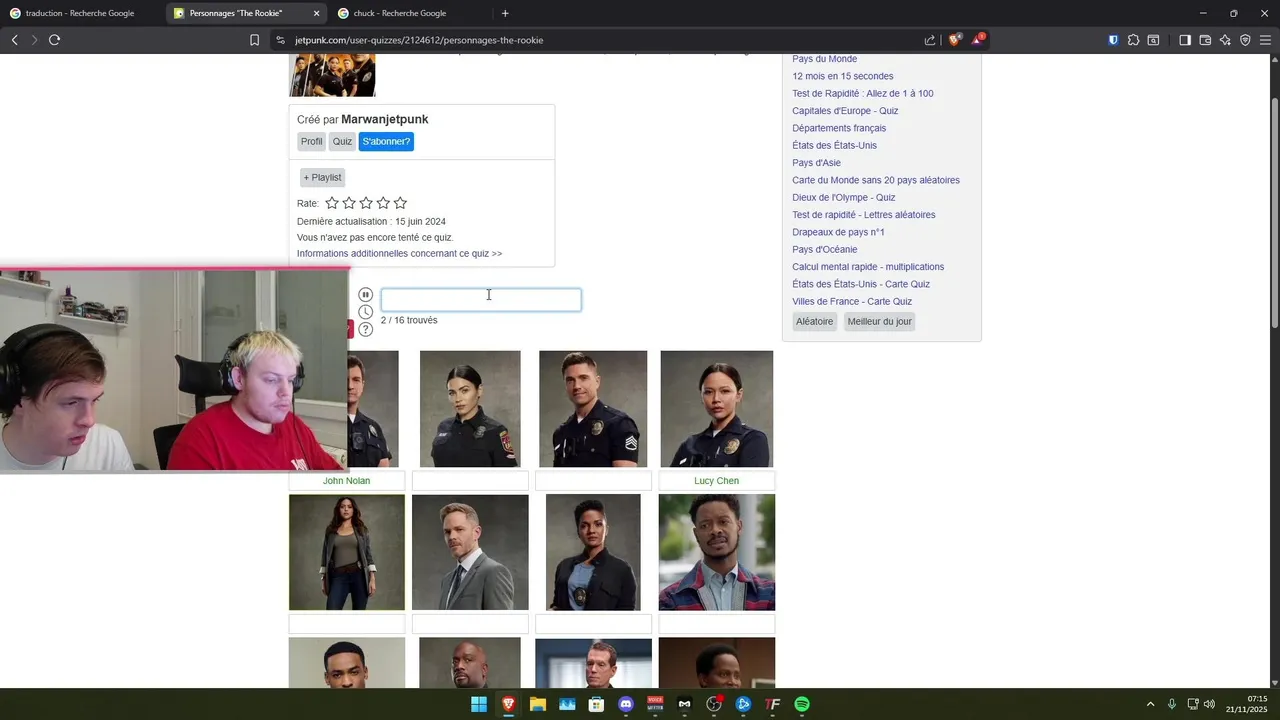Open Départements français link
Image resolution: width=1280 pixels, height=720 pixels.
pyautogui.click(x=839, y=128)
